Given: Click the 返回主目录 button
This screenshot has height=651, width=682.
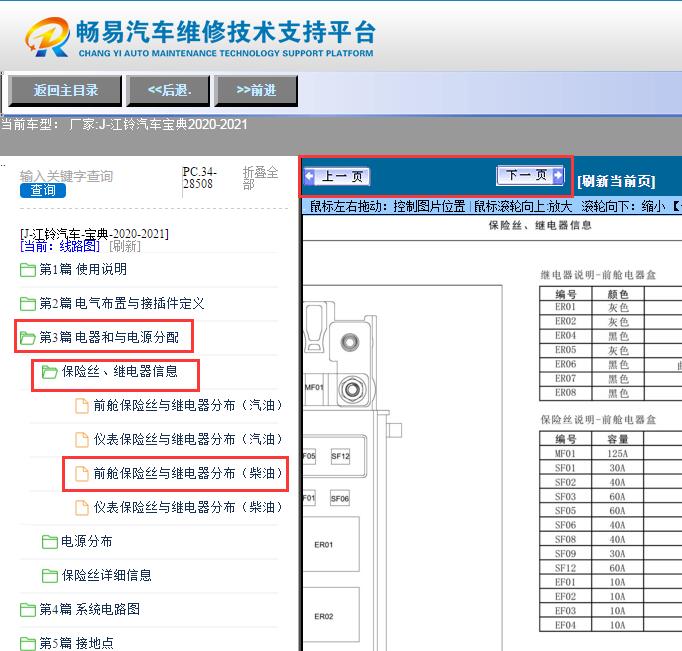Looking at the screenshot, I should point(65,90).
